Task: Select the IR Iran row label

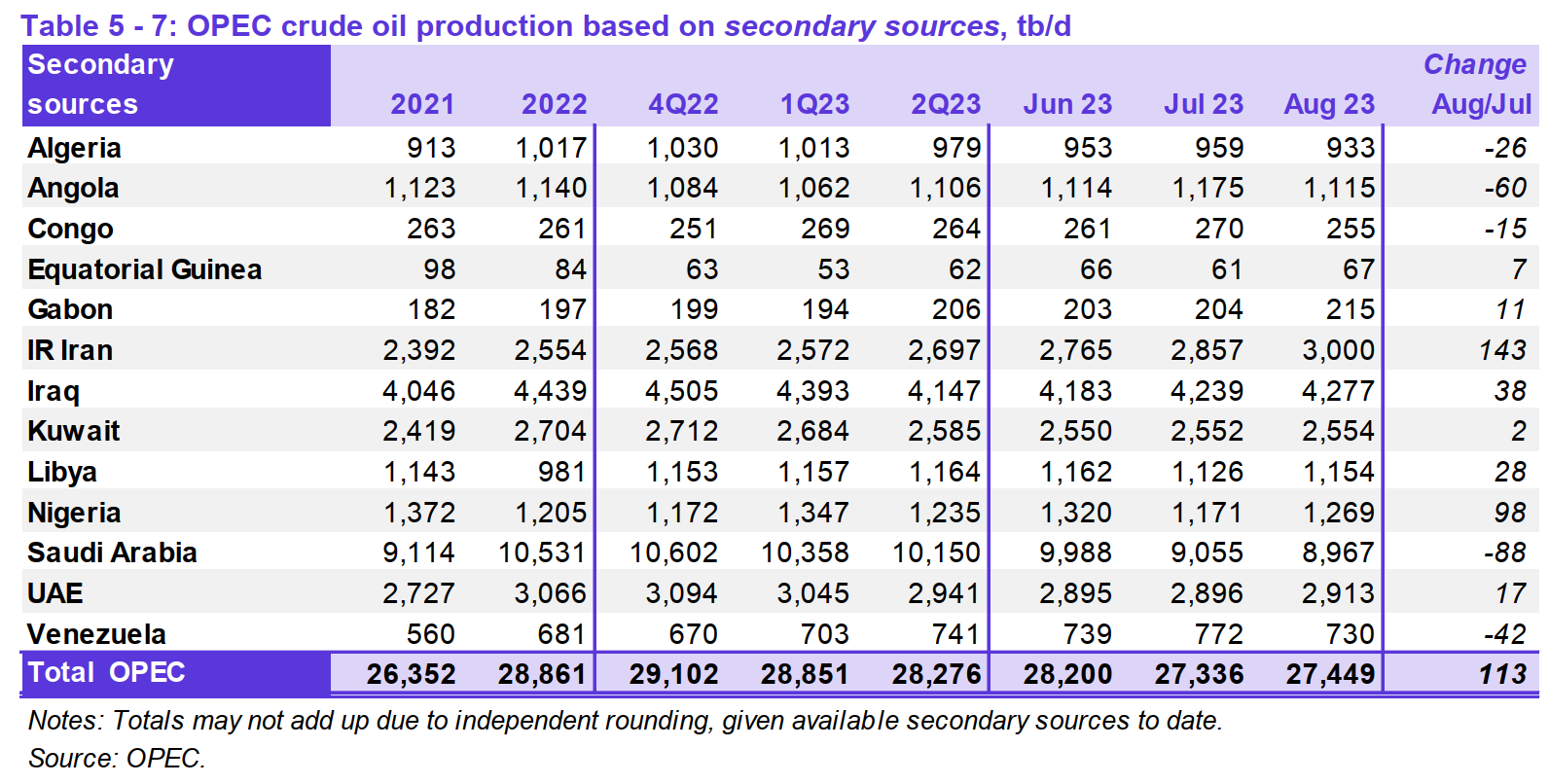Action: [x=70, y=350]
